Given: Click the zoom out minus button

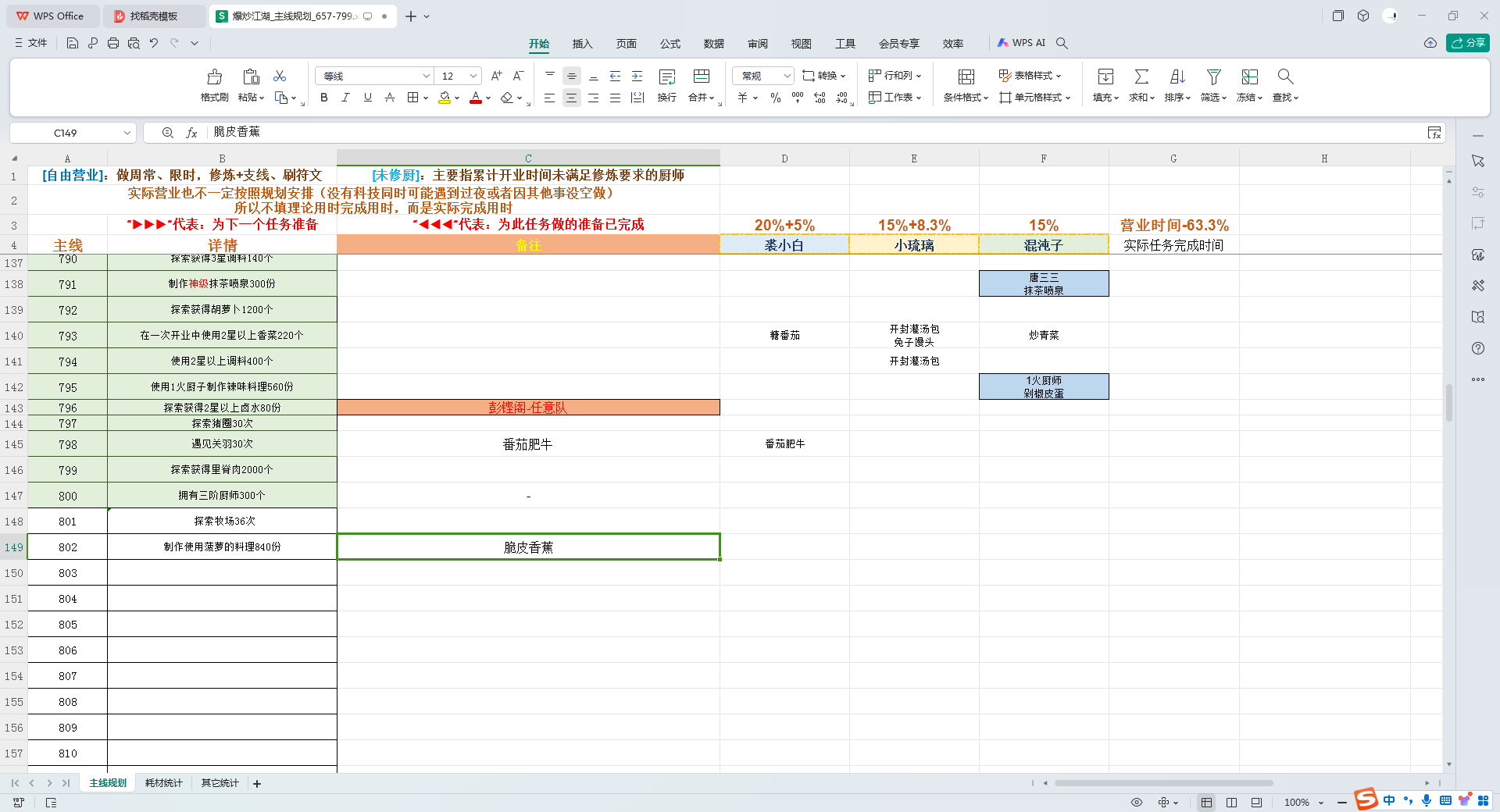Looking at the screenshot, I should point(1342,803).
